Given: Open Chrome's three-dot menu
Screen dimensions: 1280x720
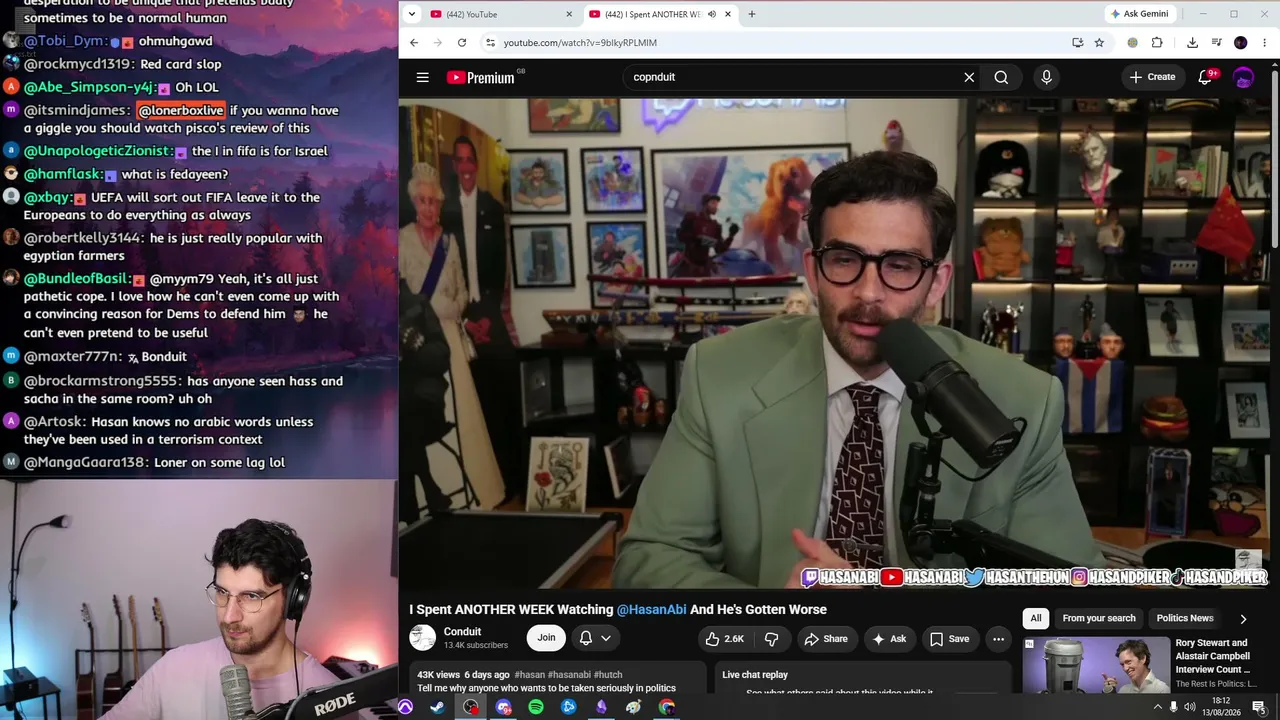Looking at the screenshot, I should coord(1265,43).
